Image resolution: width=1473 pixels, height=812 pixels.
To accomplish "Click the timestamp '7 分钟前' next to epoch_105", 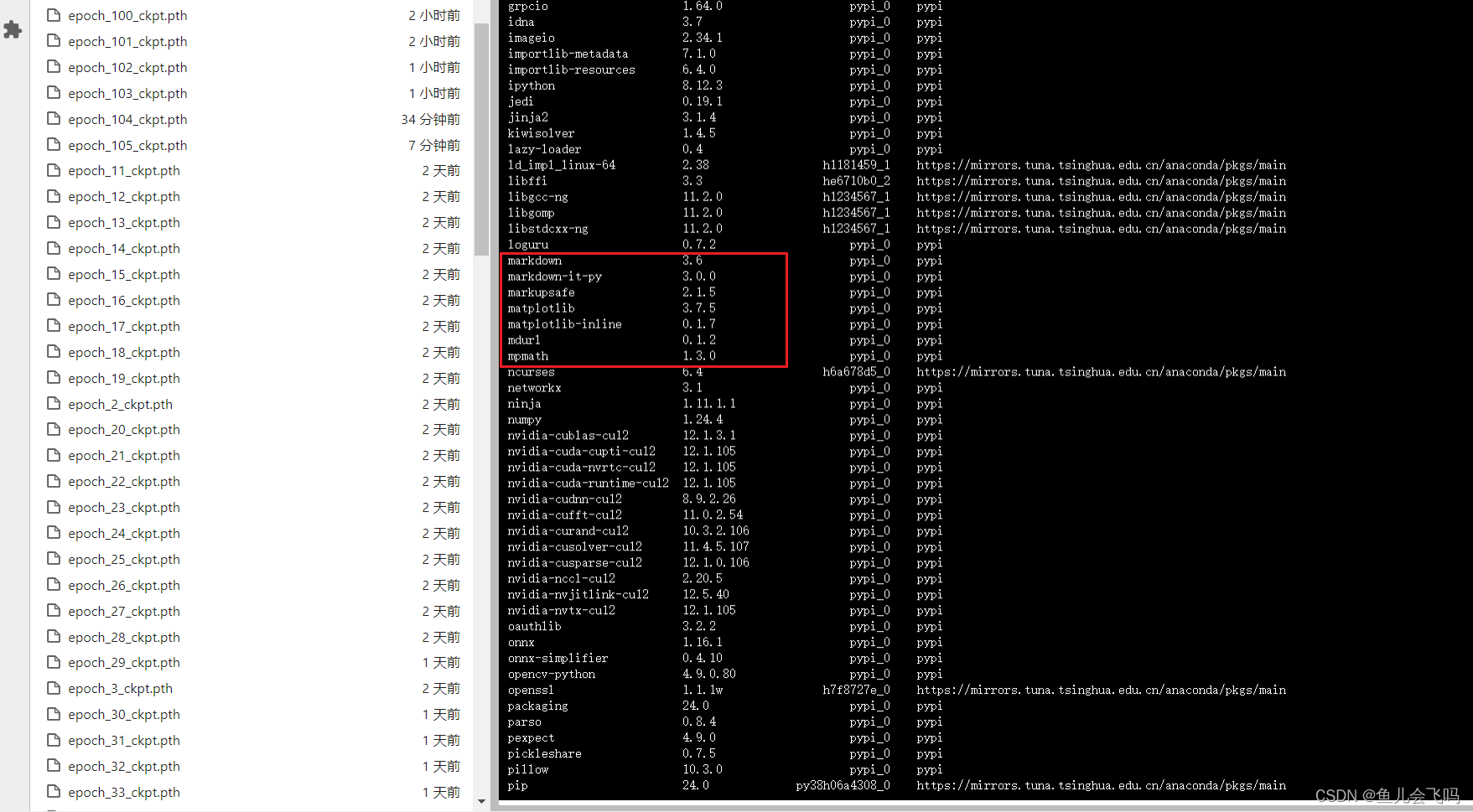I will [x=433, y=144].
